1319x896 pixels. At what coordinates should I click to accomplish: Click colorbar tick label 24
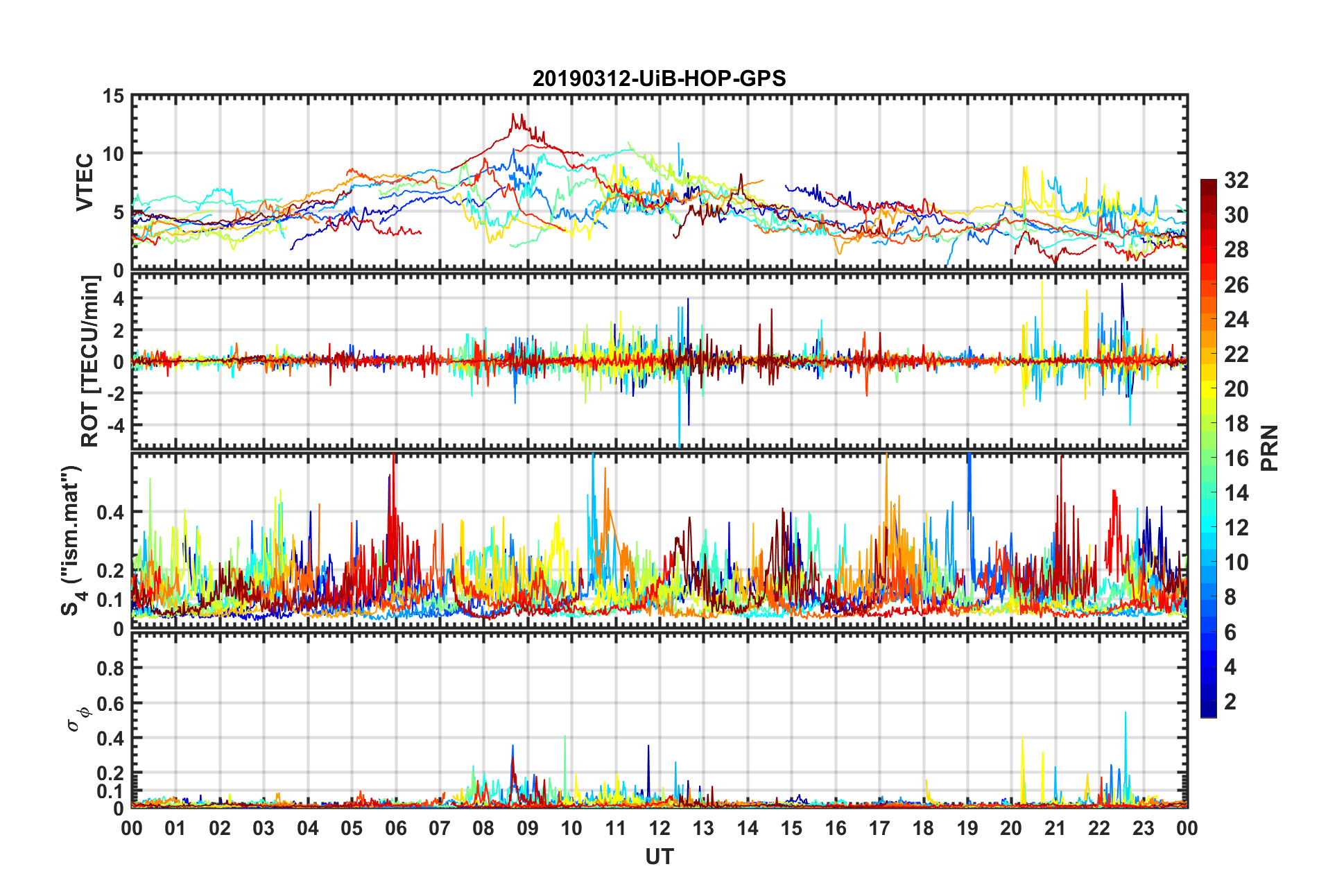click(1236, 320)
